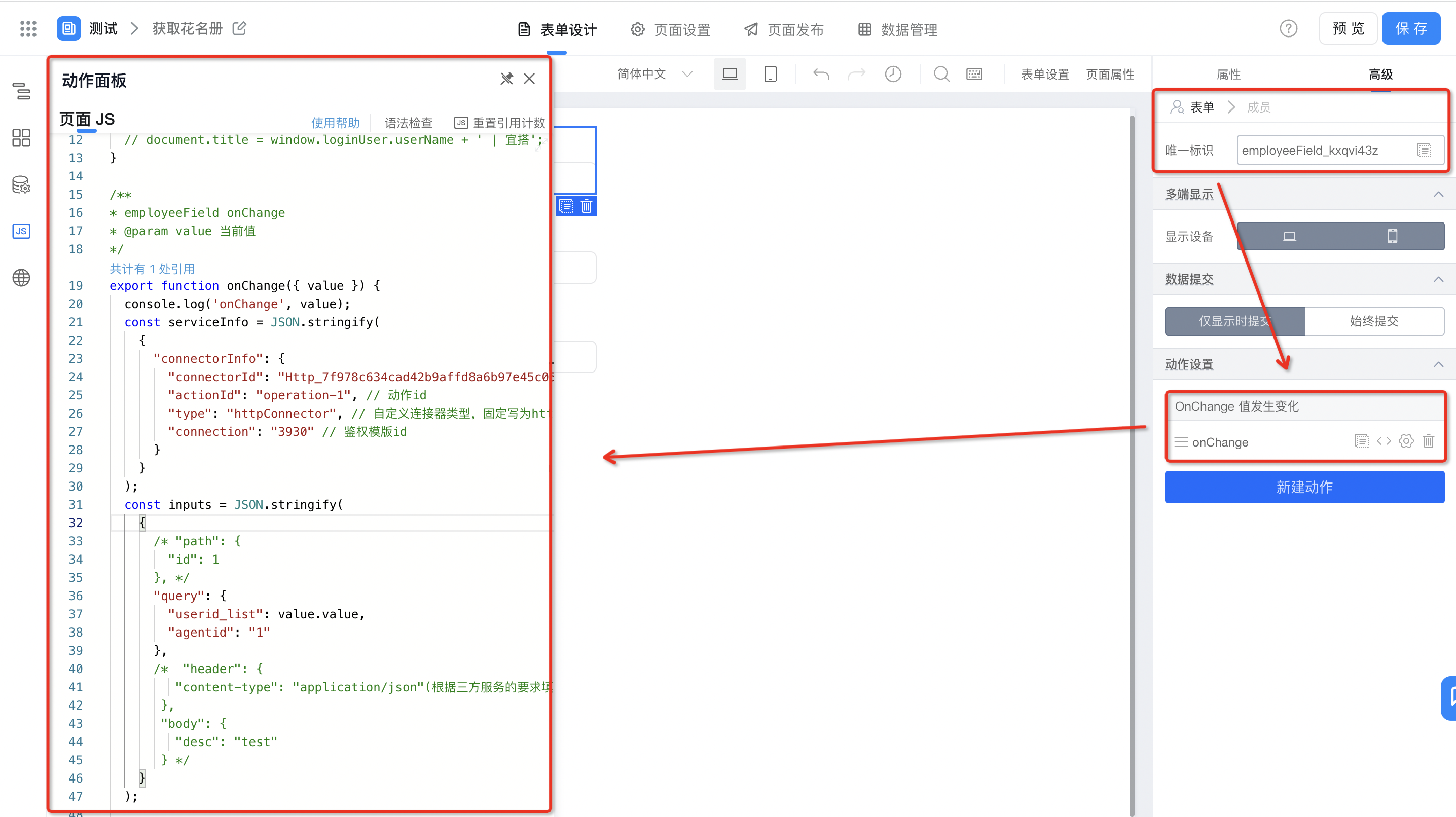Screen dimensions: 1456x817
Task: Open 表单设置
Action: [x=1045, y=74]
